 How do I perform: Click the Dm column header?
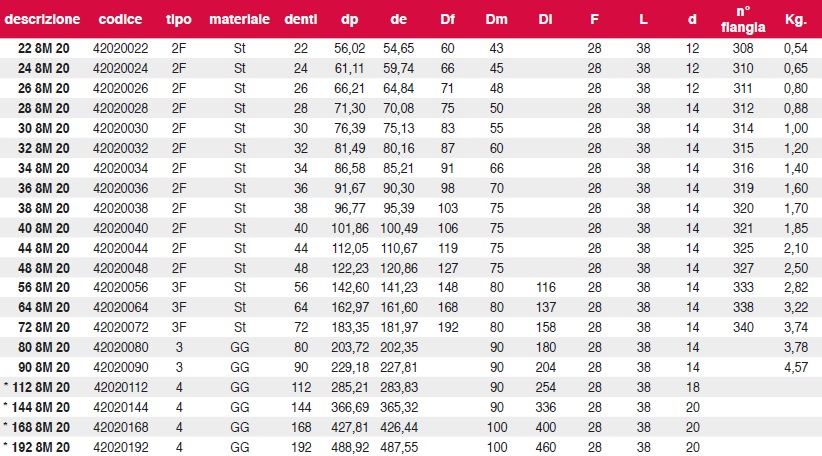(496, 19)
